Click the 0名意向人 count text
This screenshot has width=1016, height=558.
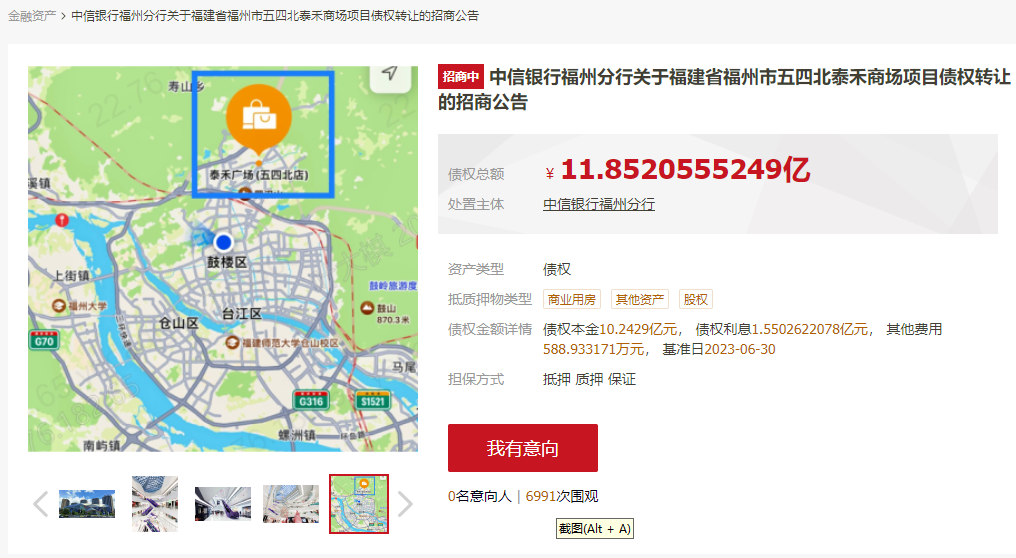click(479, 496)
